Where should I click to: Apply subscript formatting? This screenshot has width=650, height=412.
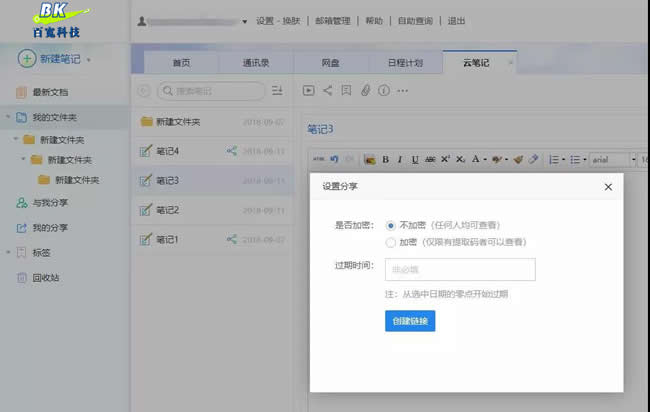click(x=461, y=160)
